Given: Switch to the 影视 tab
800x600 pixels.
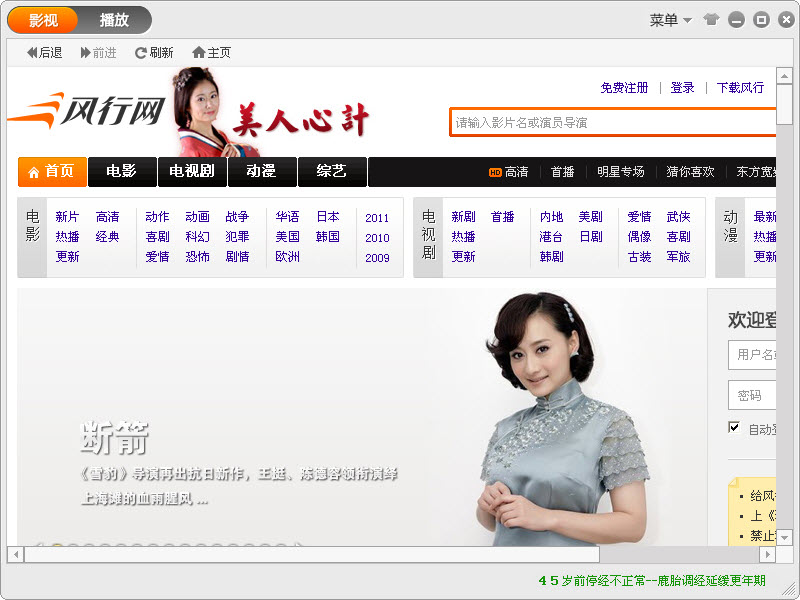Looking at the screenshot, I should coord(43,20).
